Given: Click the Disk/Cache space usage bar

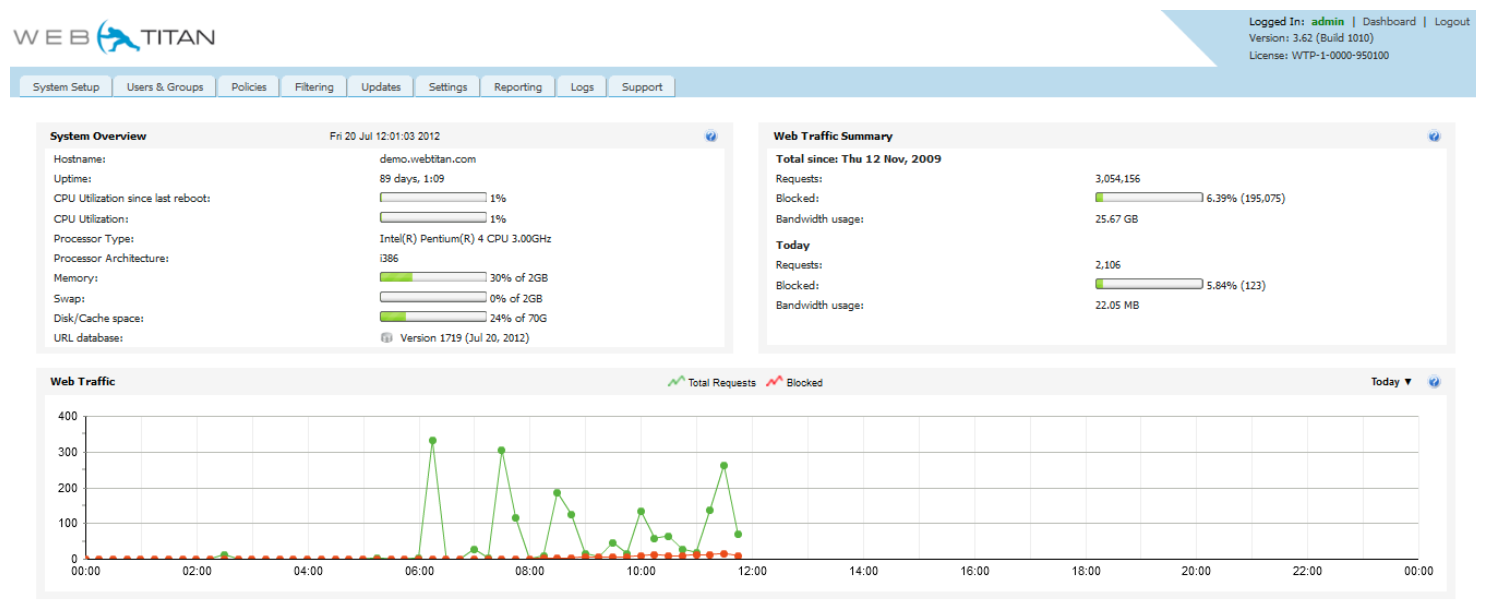Looking at the screenshot, I should 433,318.
